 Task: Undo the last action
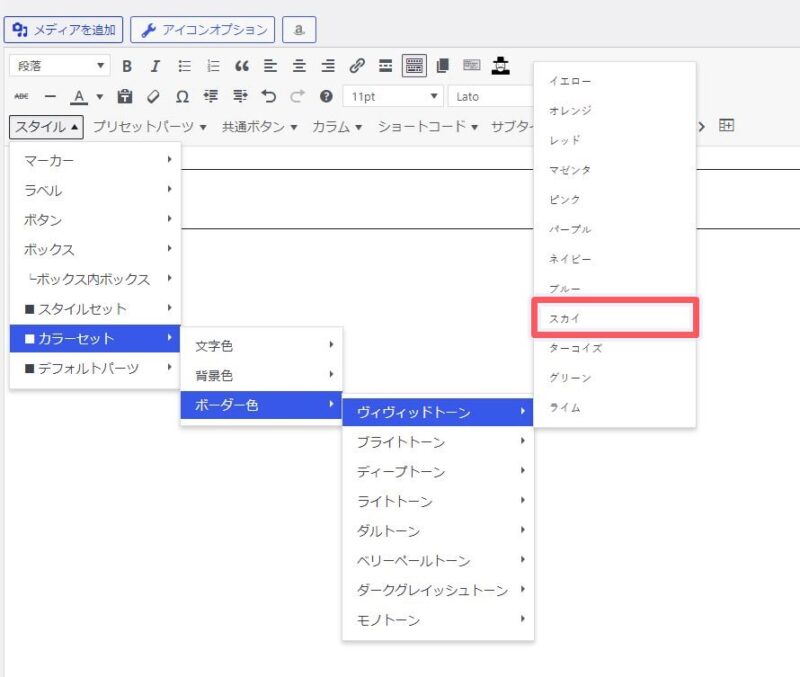pyautogui.click(x=268, y=96)
